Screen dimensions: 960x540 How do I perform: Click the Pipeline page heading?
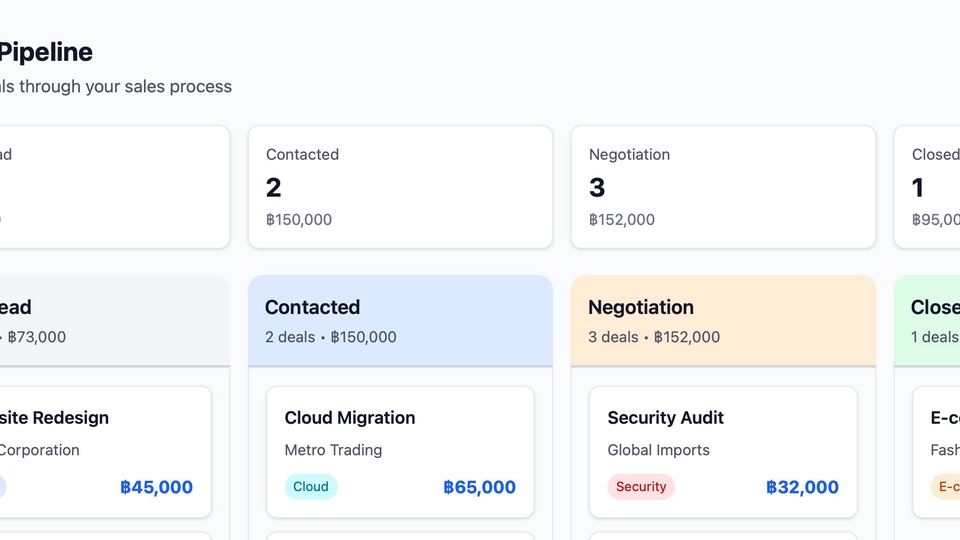click(x=46, y=53)
